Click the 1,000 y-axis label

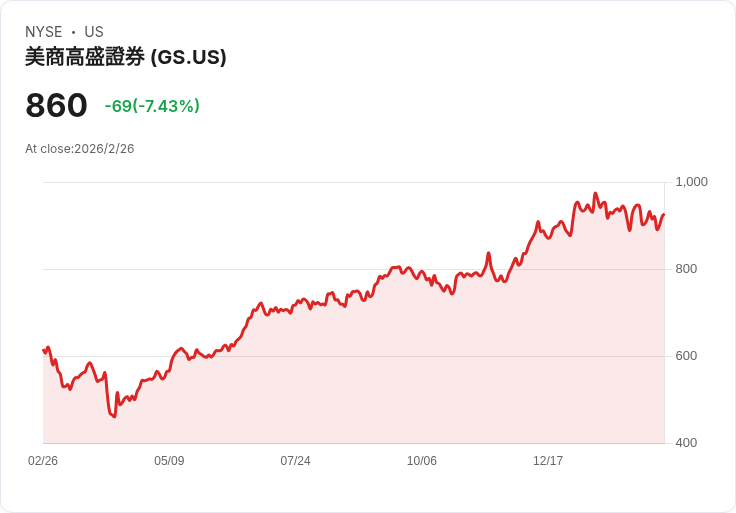point(691,182)
